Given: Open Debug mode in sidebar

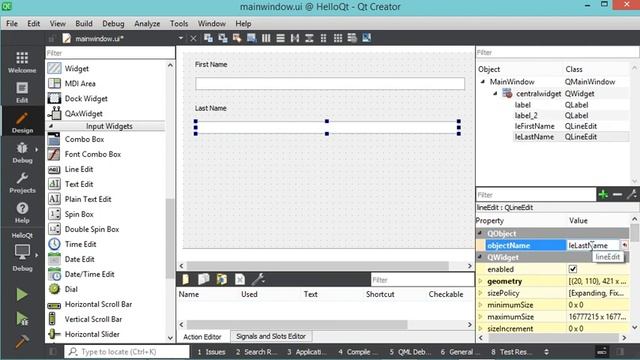Looking at the screenshot, I should [22, 152].
